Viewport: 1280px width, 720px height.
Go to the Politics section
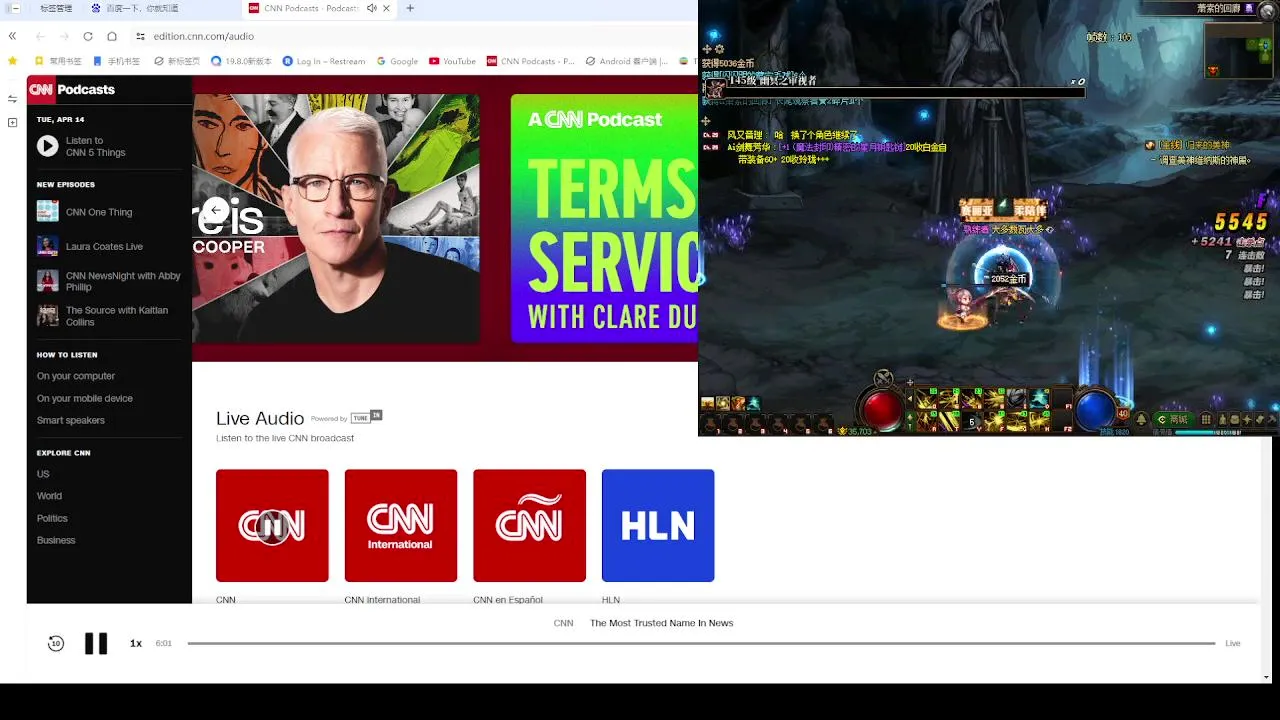[x=52, y=518]
